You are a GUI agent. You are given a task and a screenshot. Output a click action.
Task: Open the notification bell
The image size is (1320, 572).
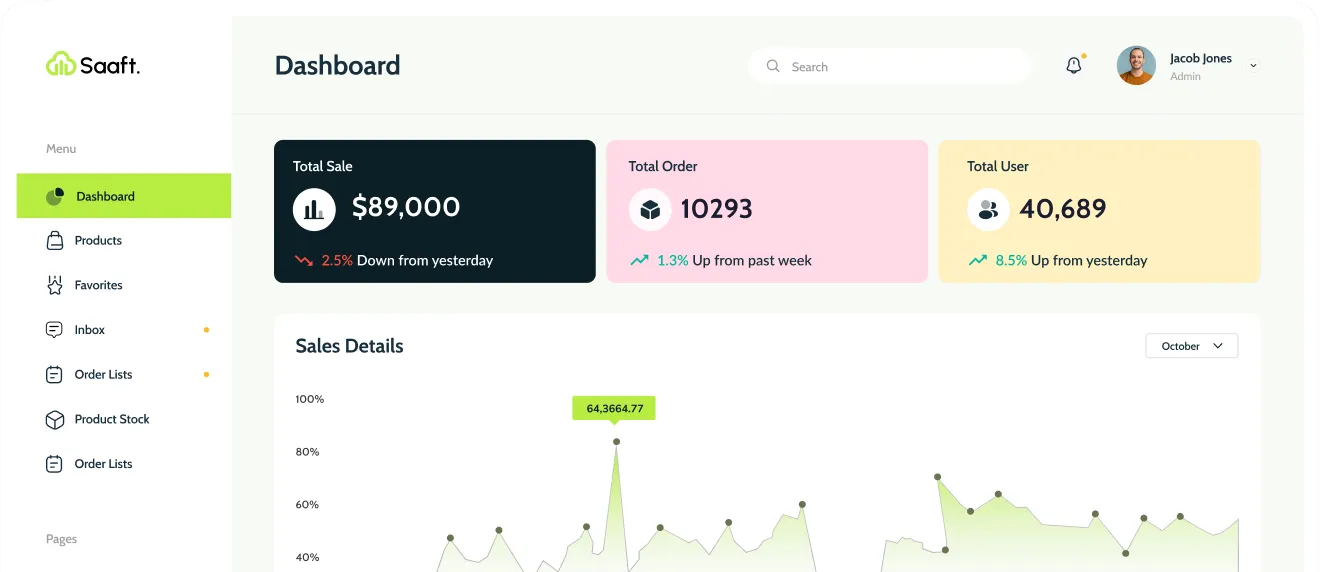pos(1074,66)
